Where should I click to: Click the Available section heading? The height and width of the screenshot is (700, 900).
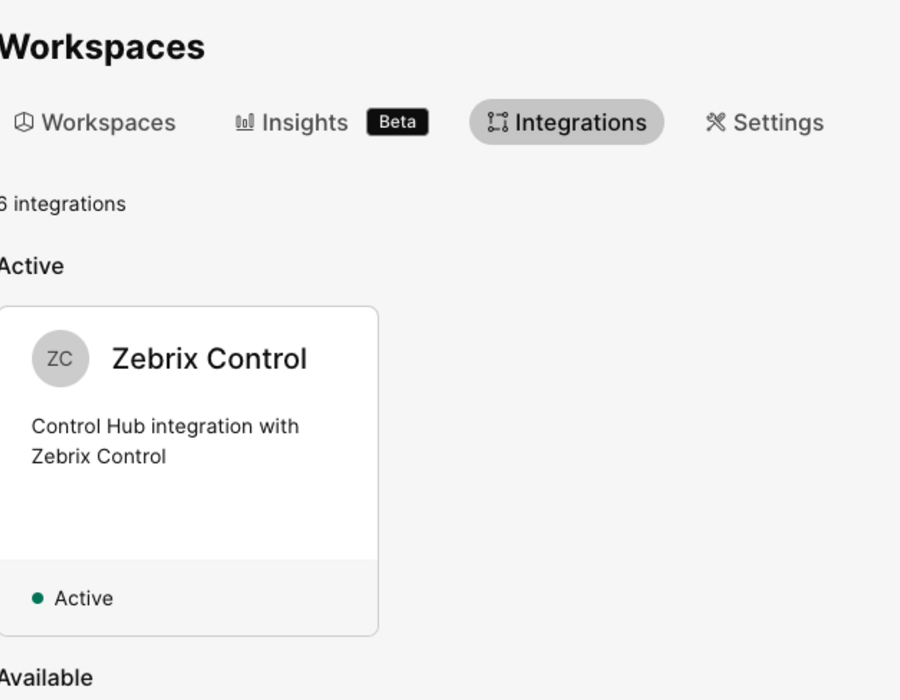point(46,678)
